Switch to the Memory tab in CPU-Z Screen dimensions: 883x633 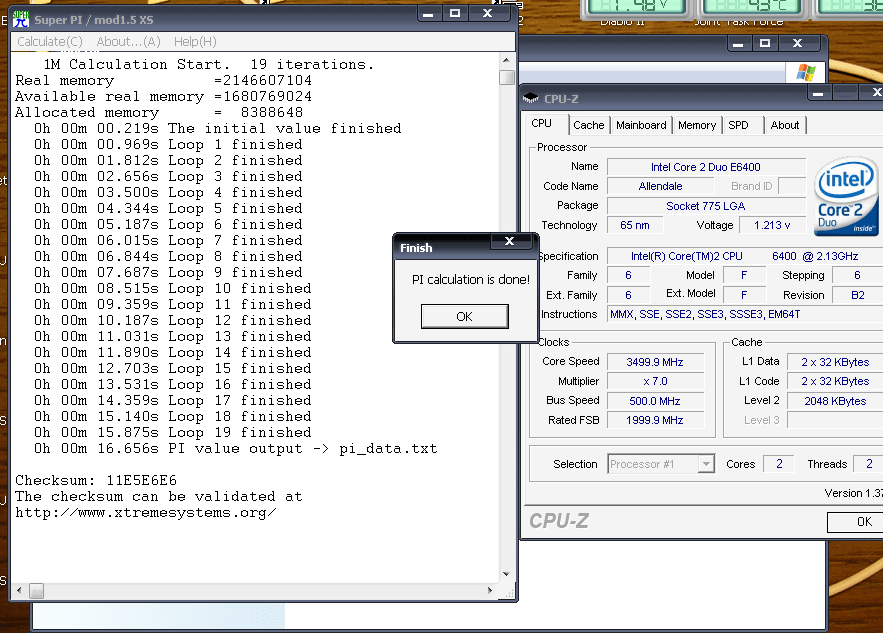pyautogui.click(x=697, y=125)
